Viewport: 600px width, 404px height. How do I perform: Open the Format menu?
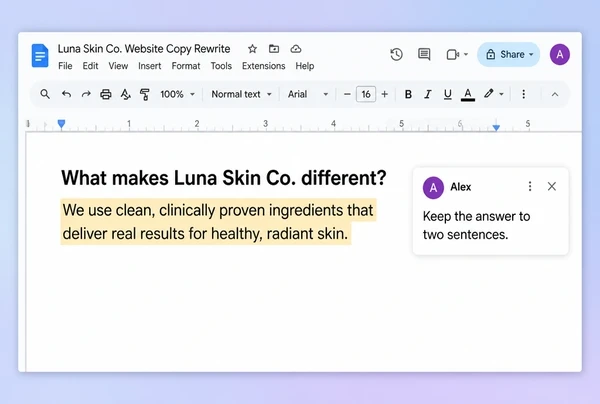point(186,66)
